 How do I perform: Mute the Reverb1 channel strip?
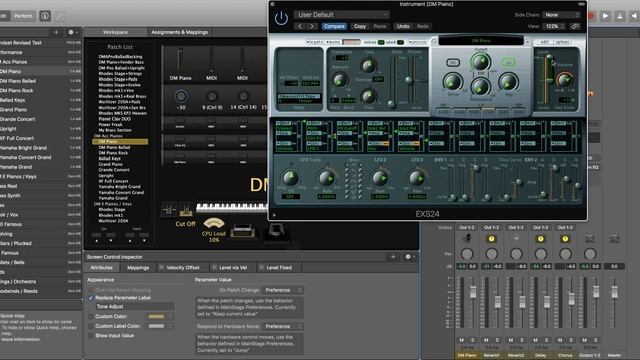(x=486, y=340)
